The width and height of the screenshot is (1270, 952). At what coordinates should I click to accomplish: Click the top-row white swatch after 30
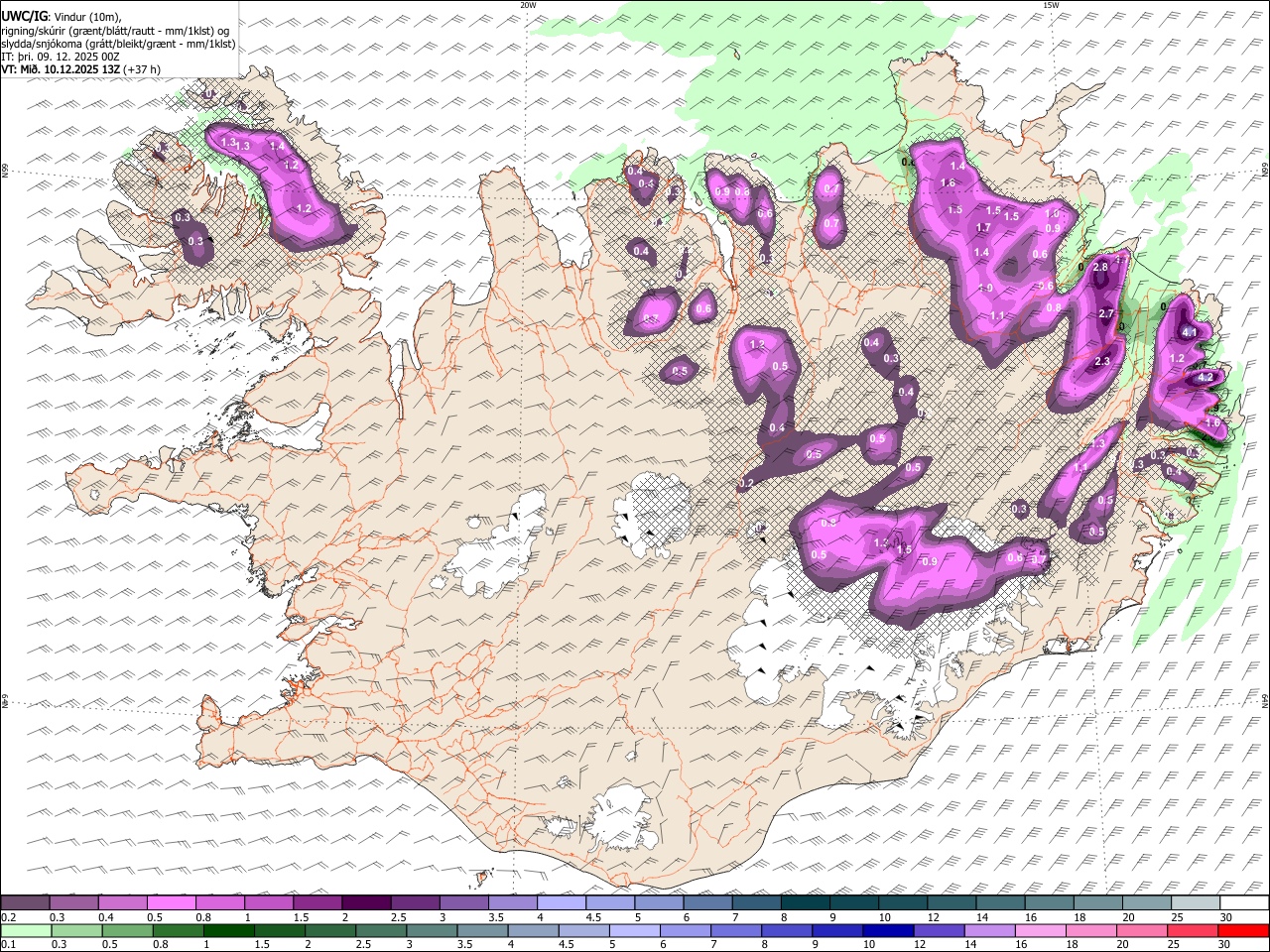click(x=1245, y=902)
